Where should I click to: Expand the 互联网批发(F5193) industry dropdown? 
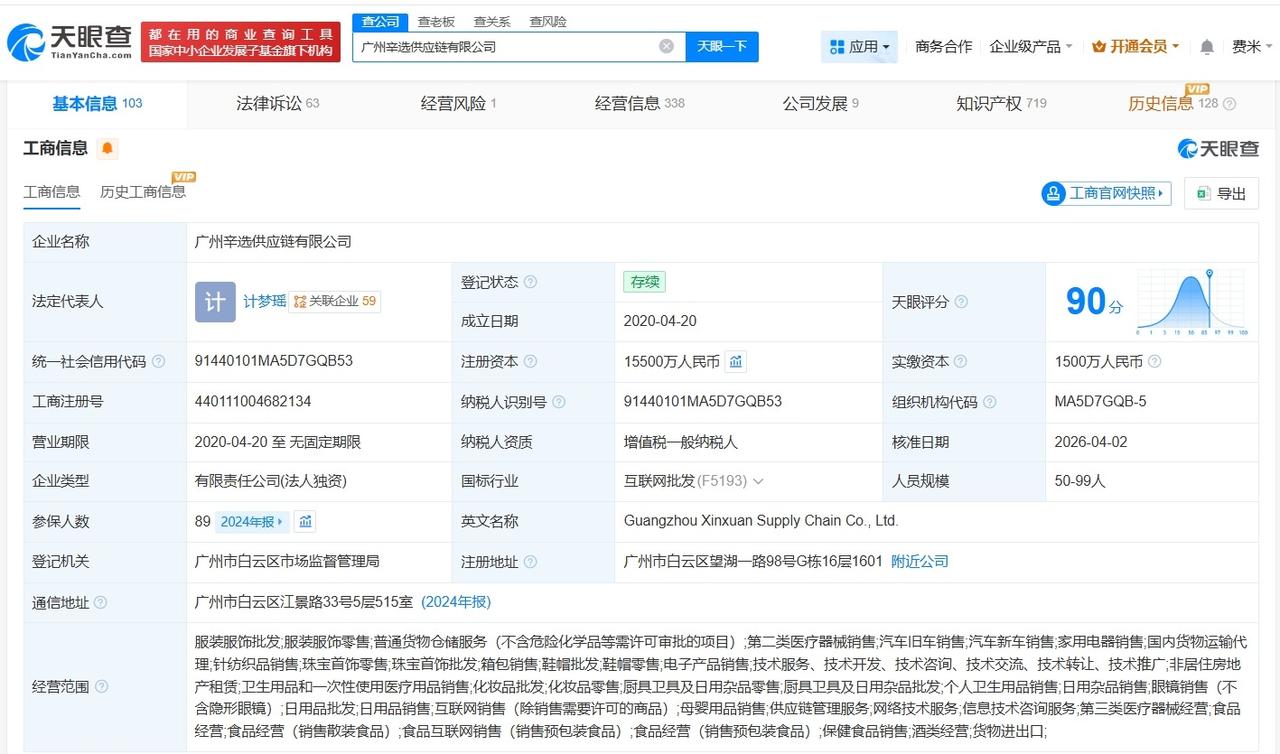coord(759,481)
